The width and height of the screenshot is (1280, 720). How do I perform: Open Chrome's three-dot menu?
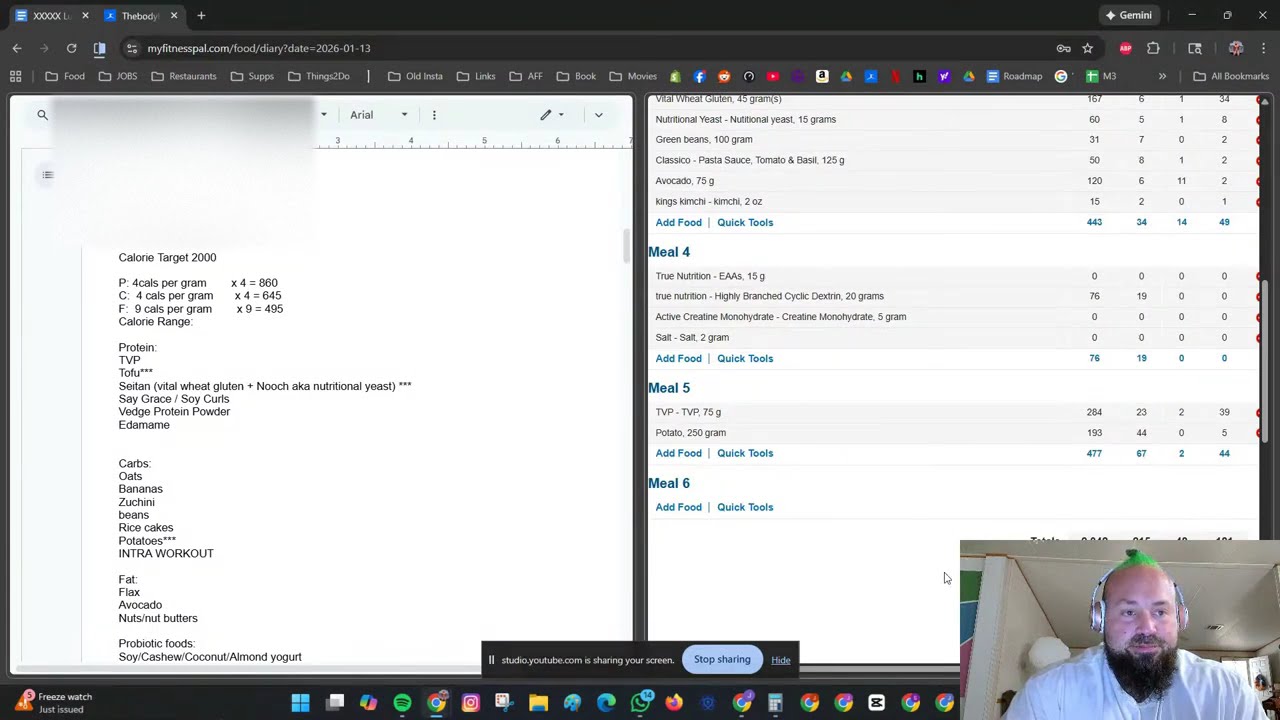point(1264,48)
